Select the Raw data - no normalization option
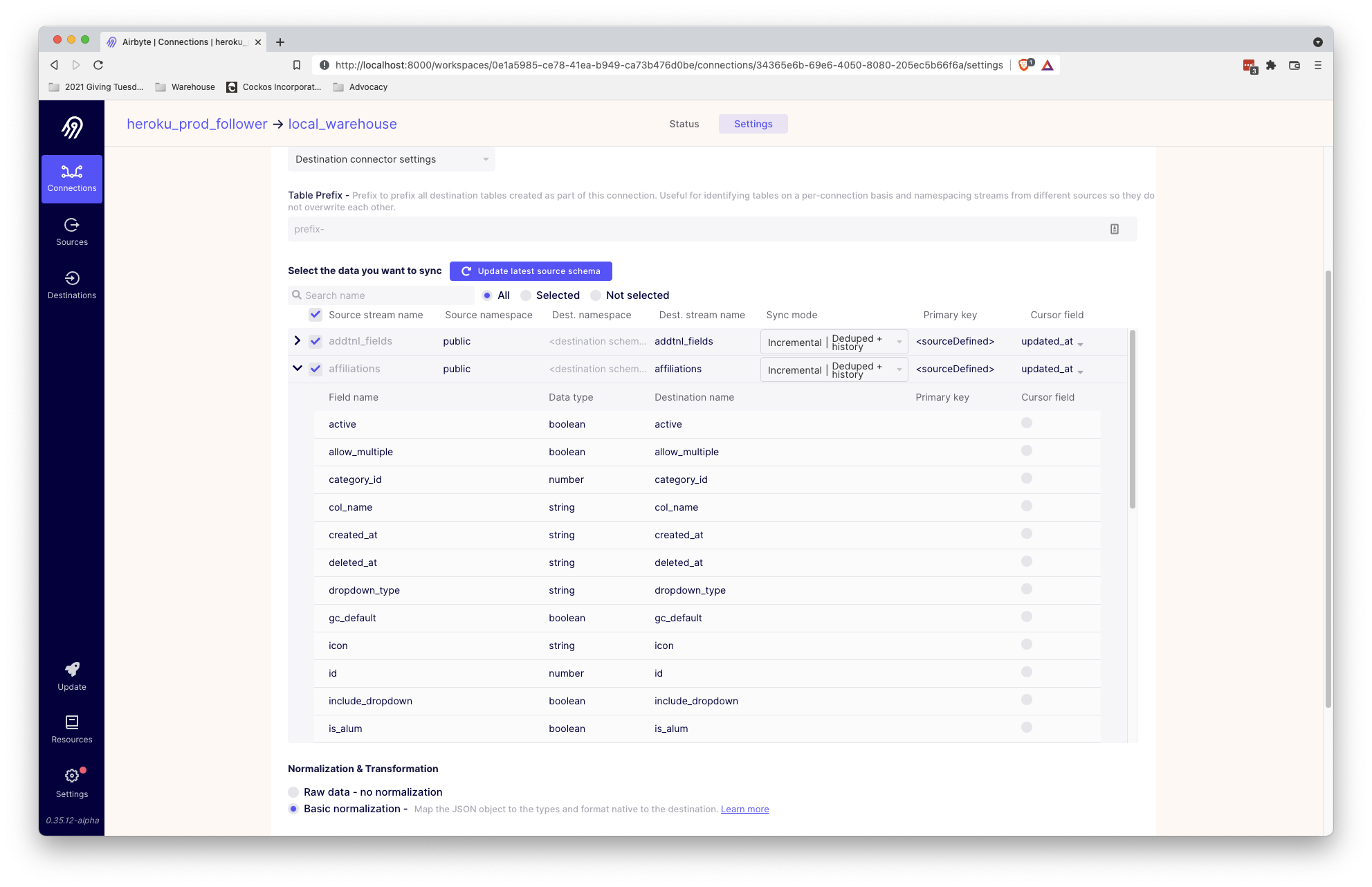 (293, 792)
